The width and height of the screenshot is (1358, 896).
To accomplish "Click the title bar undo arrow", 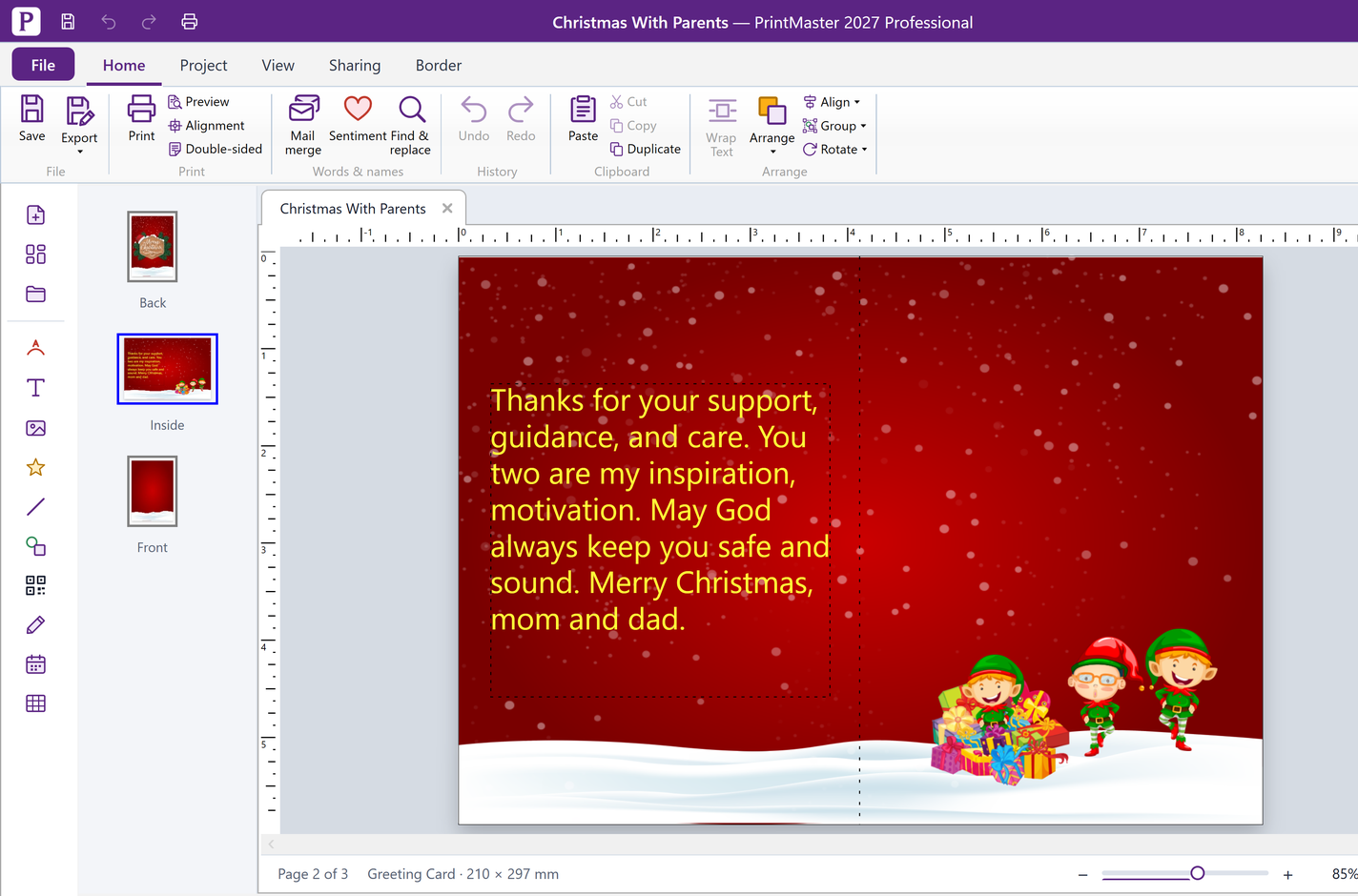I will [109, 21].
